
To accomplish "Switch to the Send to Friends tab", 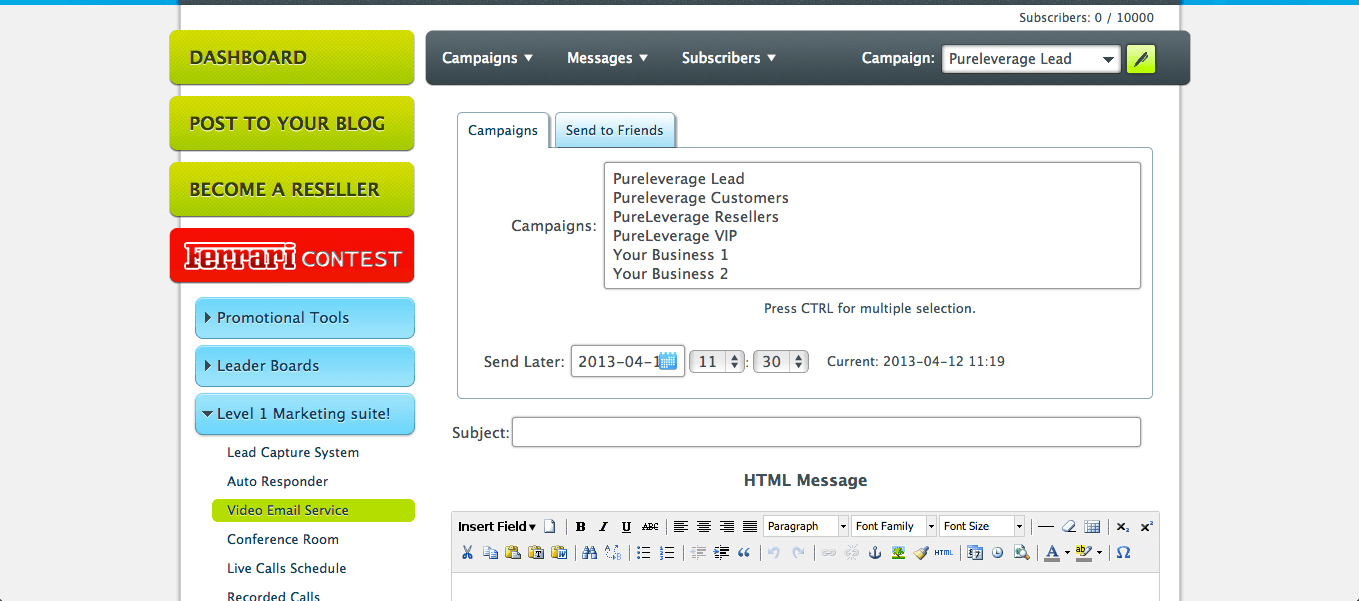I will [615, 130].
